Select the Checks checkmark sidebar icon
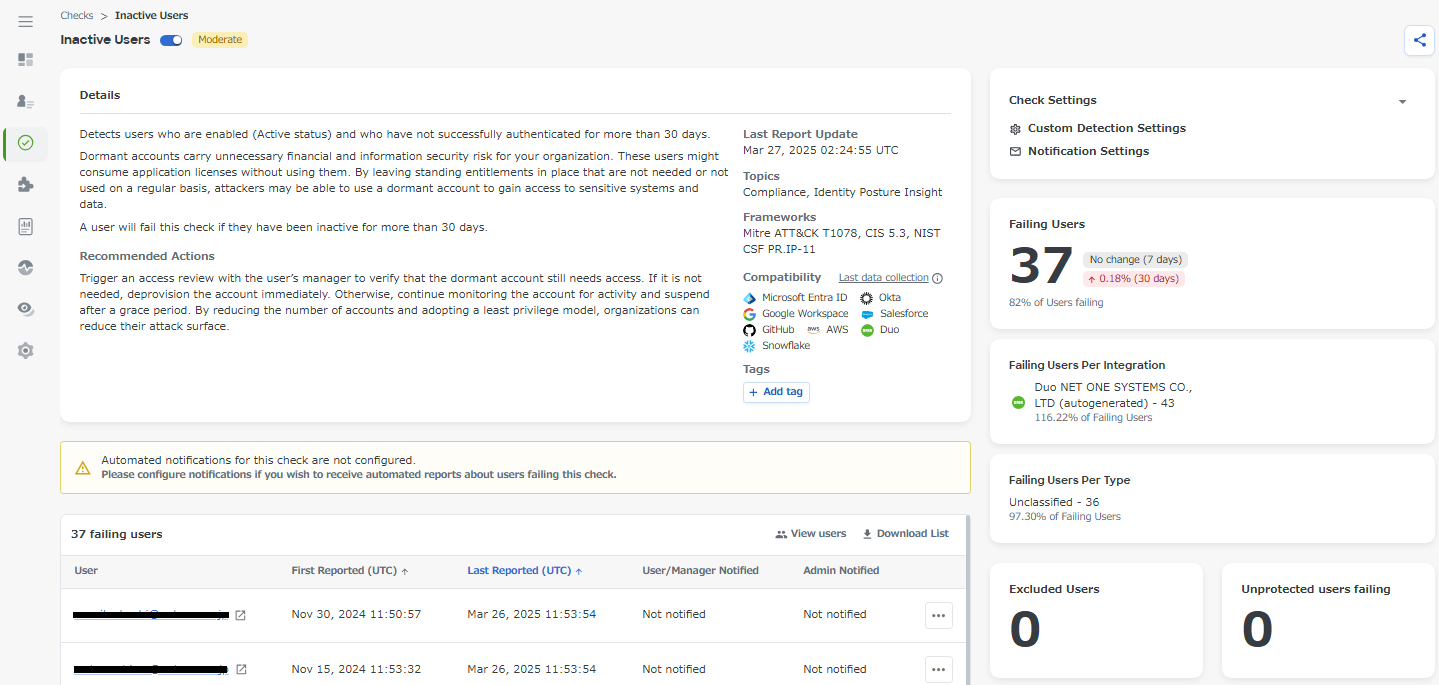The image size is (1439, 685). pyautogui.click(x=26, y=143)
